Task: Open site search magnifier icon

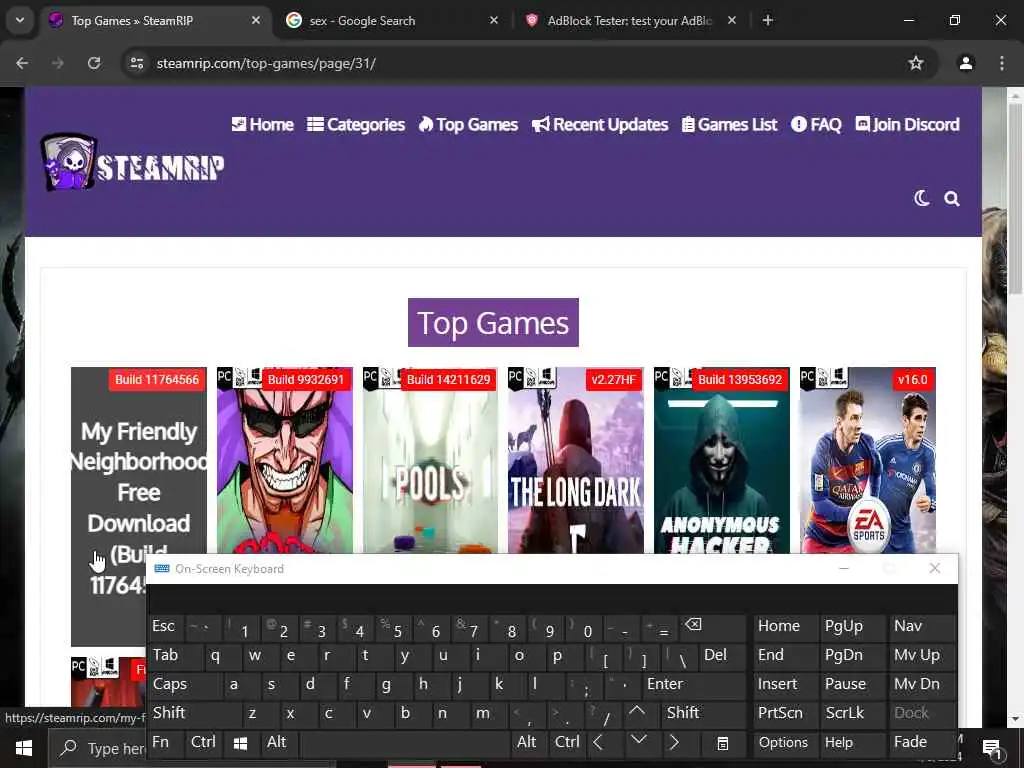Action: tap(952, 199)
